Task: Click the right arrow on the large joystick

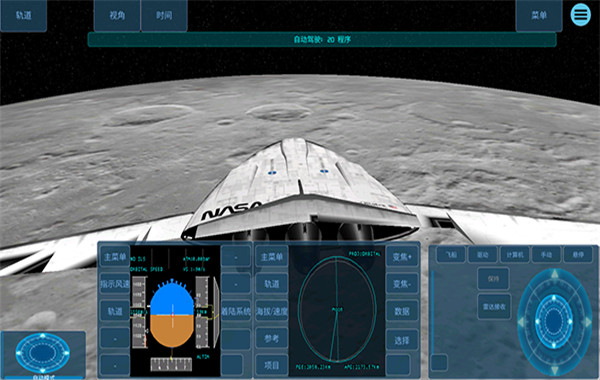Action: (588, 322)
